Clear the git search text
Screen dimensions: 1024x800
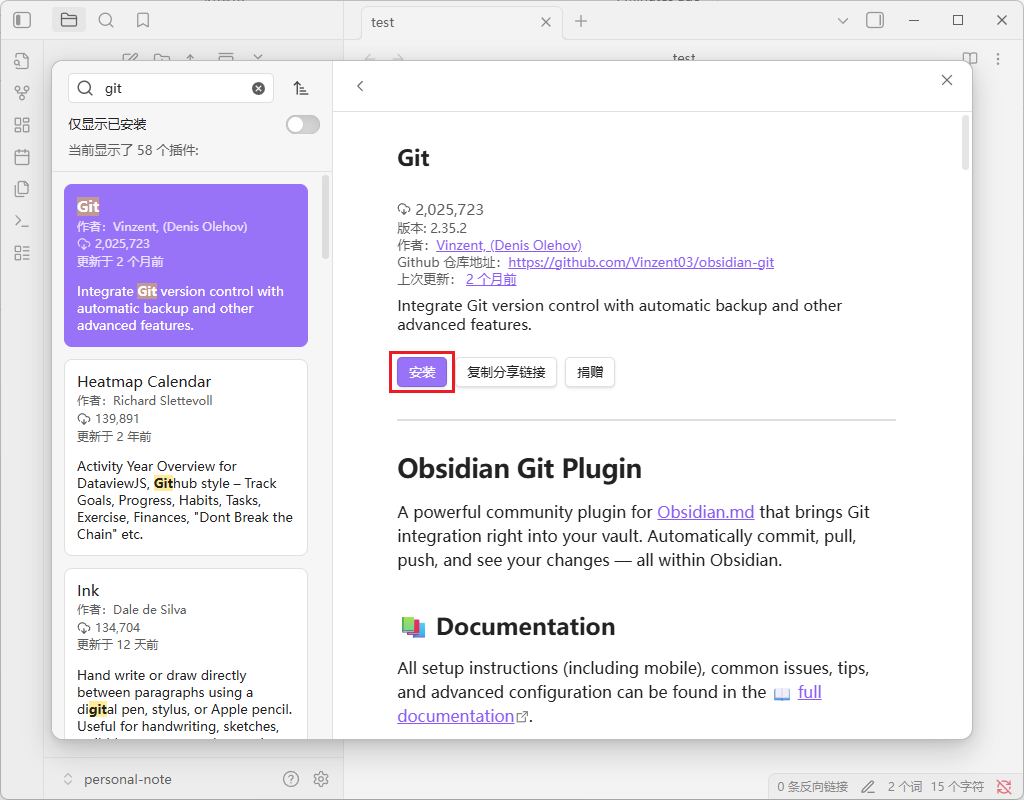pos(258,88)
